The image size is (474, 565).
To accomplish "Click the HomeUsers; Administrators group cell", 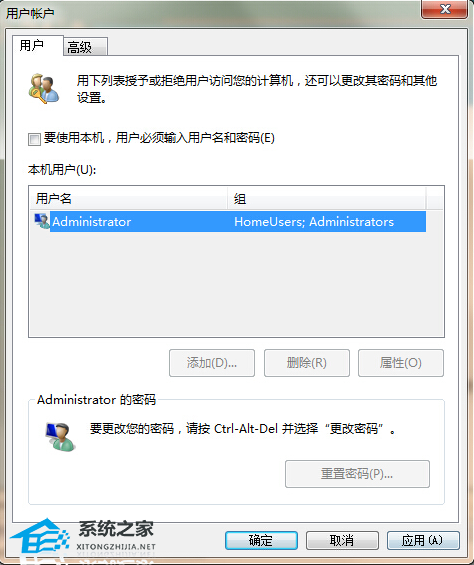I will [314, 222].
